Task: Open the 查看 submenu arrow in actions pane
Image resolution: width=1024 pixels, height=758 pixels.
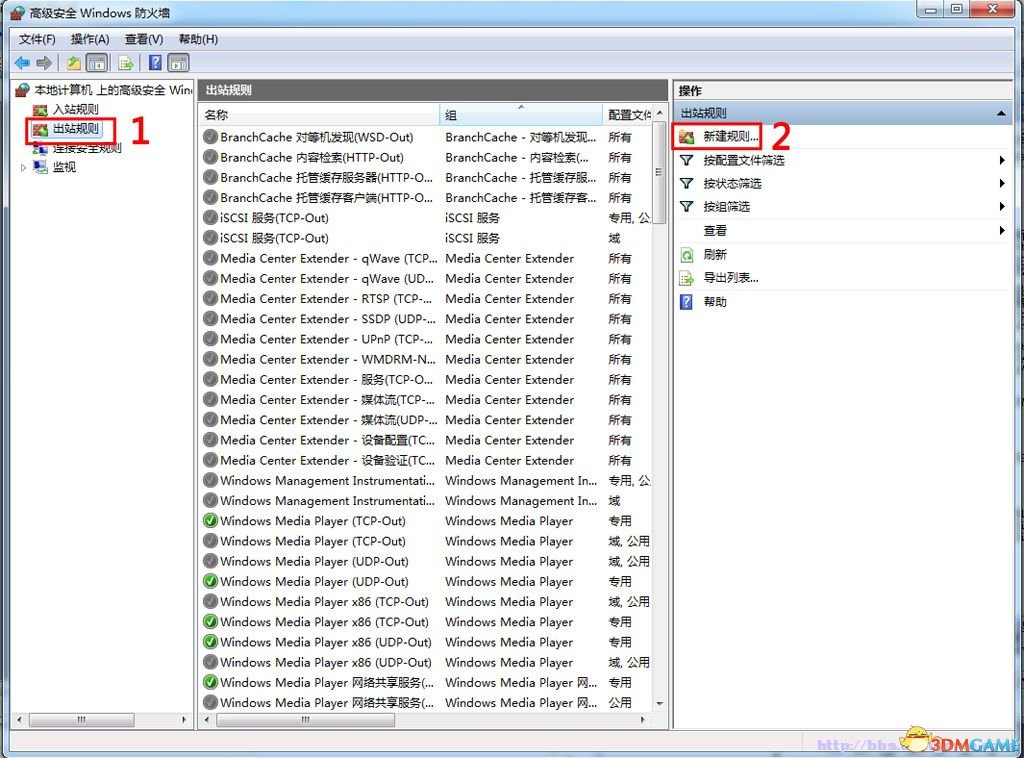Action: point(1002,230)
